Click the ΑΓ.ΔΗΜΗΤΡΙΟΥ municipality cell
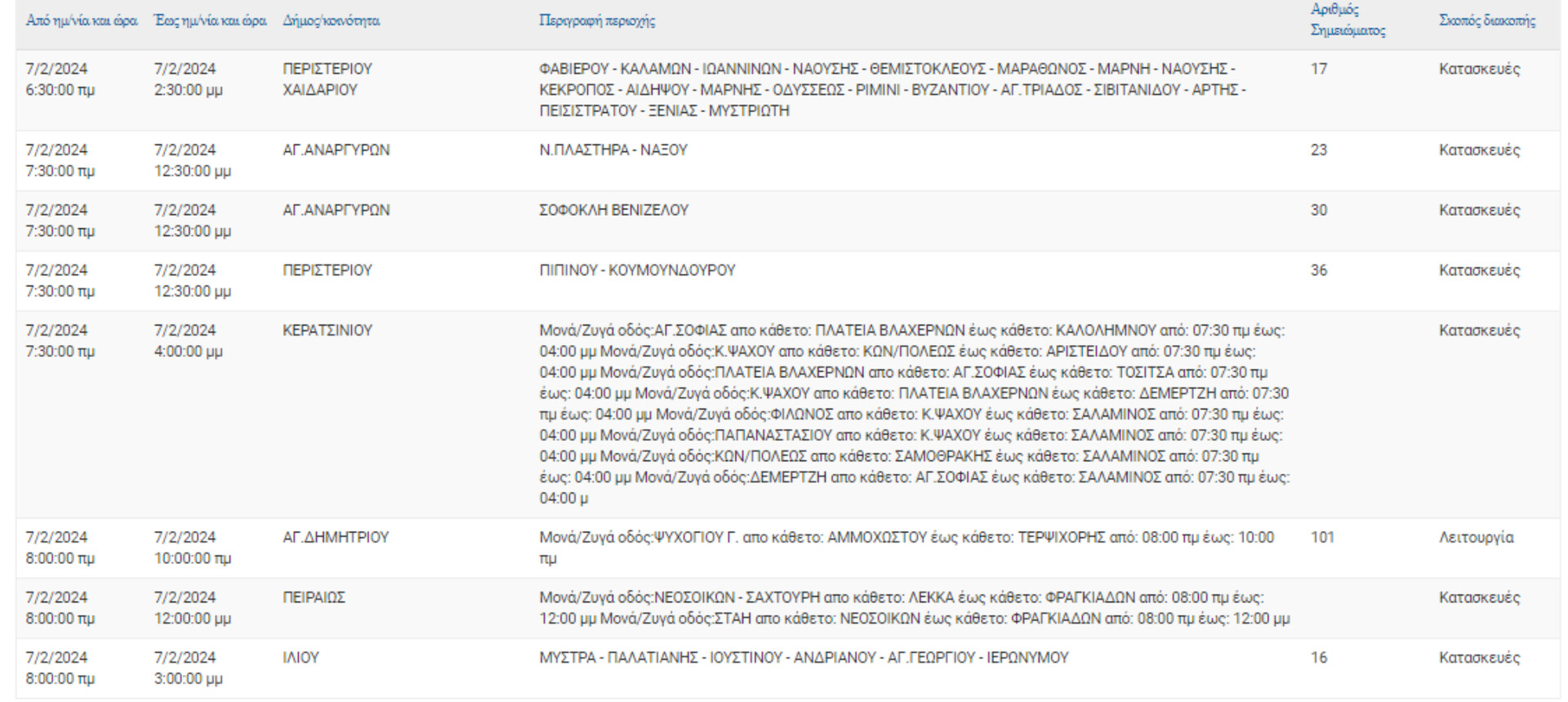Viewport: 1568px width, 702px height. [x=336, y=538]
